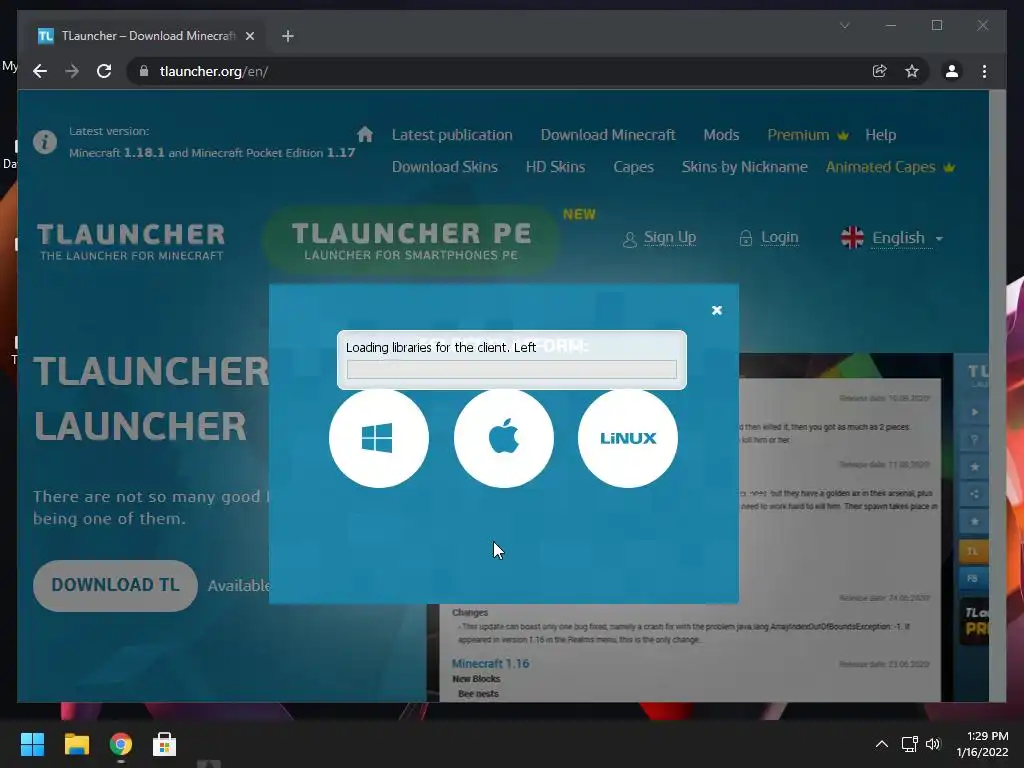This screenshot has height=768, width=1024.
Task: Open a new browser tab
Action: pyautogui.click(x=287, y=36)
